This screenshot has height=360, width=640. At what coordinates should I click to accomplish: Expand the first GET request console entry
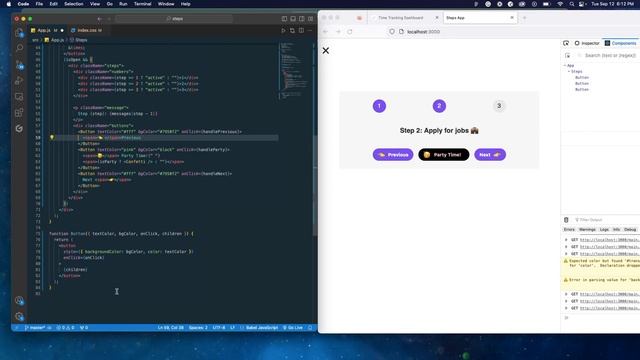(566, 240)
